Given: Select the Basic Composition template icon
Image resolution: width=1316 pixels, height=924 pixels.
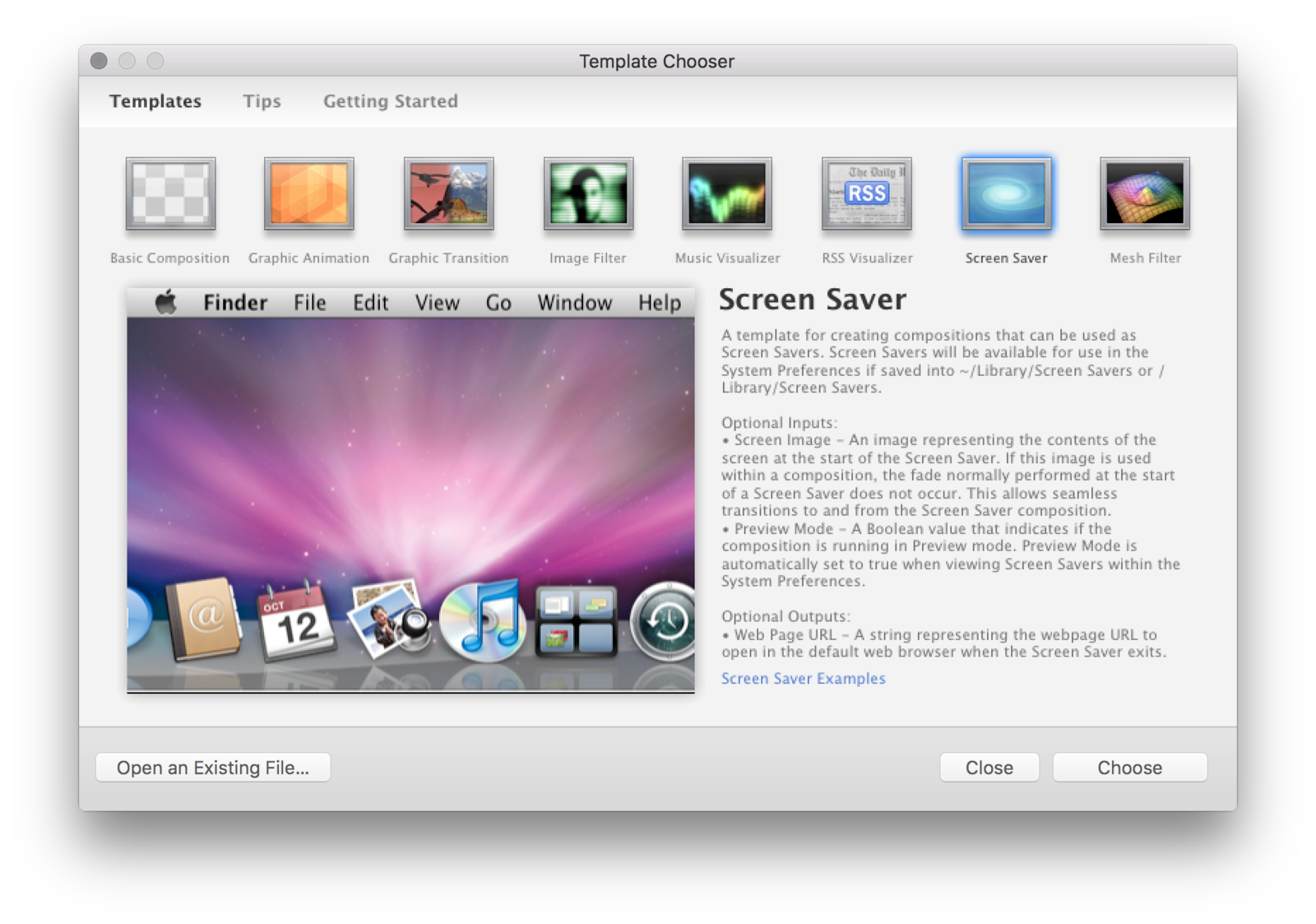Looking at the screenshot, I should coord(170,194).
